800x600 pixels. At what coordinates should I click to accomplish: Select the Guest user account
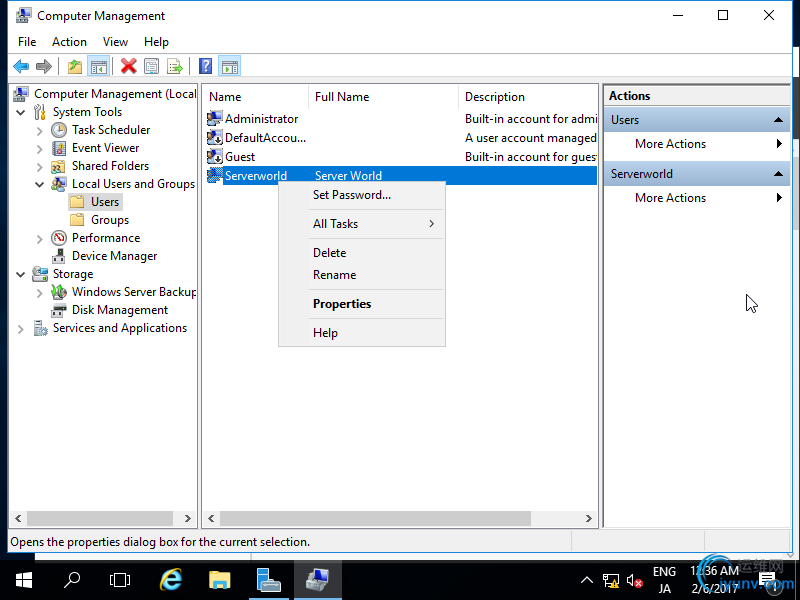pyautogui.click(x=240, y=157)
